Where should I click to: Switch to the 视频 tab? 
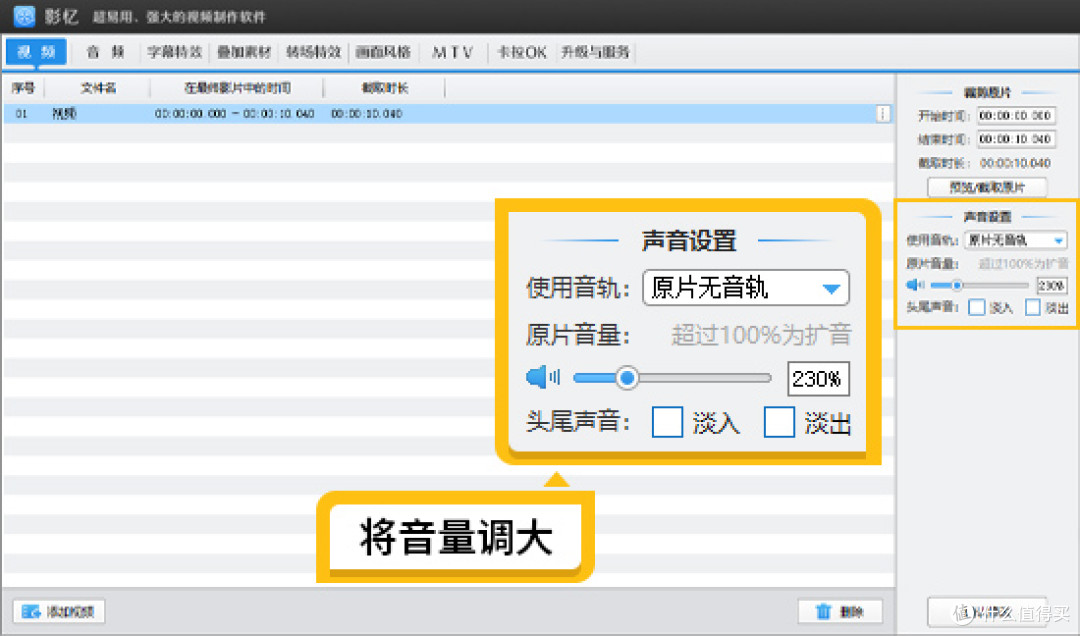(x=37, y=52)
